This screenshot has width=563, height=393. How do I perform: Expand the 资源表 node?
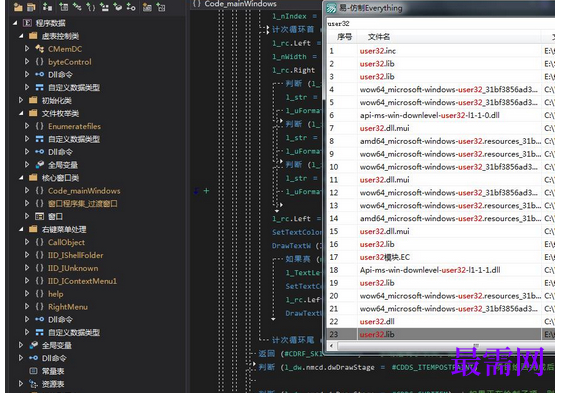coord(21,384)
